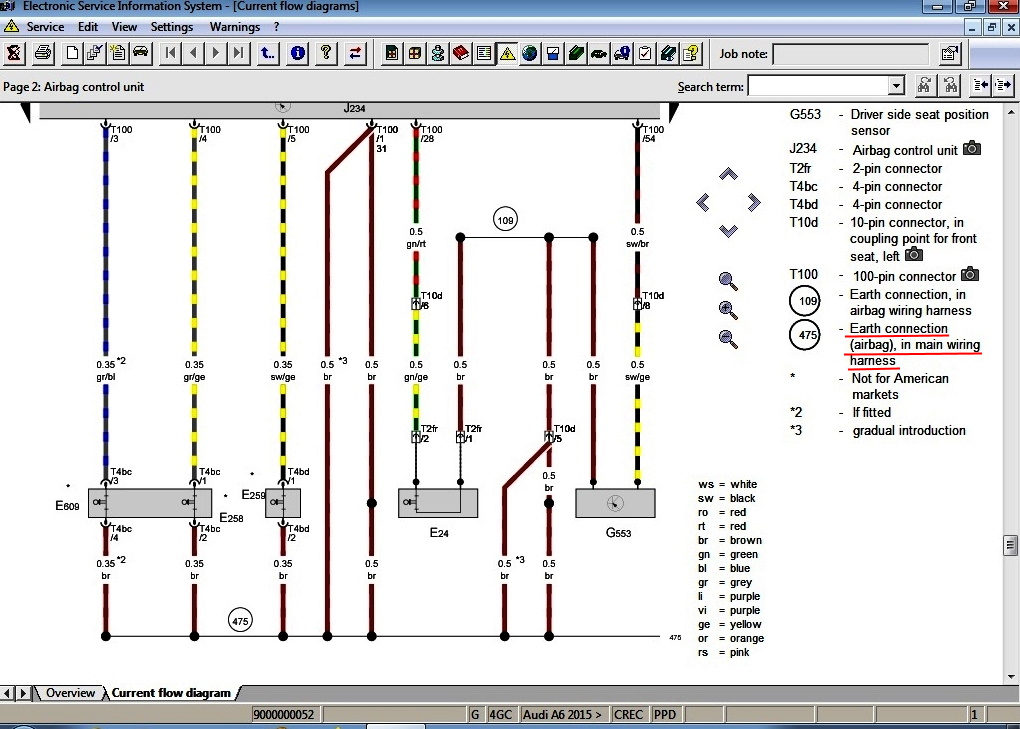Click the left-pointing list arrow icon

coord(980,86)
